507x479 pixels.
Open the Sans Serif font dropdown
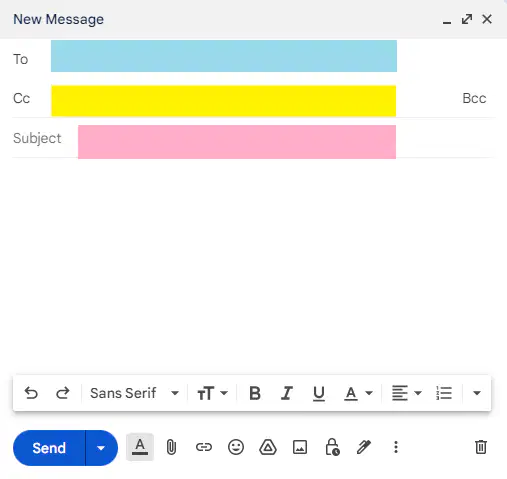coord(134,393)
